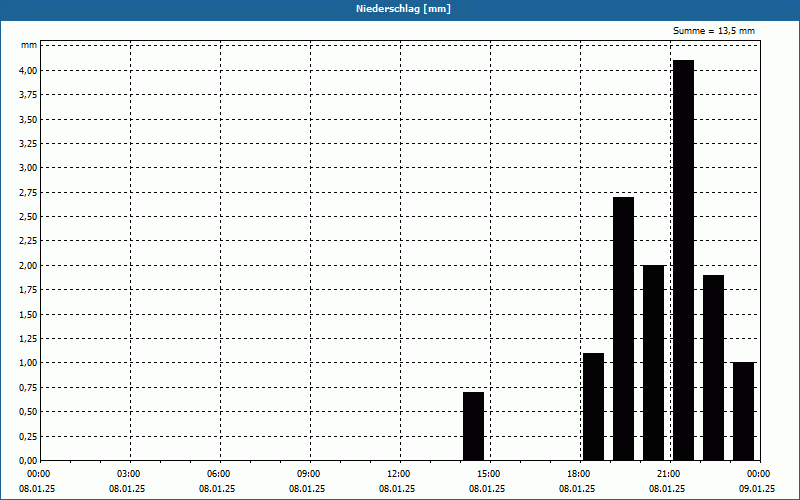Click the 21:00 time label on x-axis
Viewport: 800px width, 500px height.
pyautogui.click(x=669, y=474)
